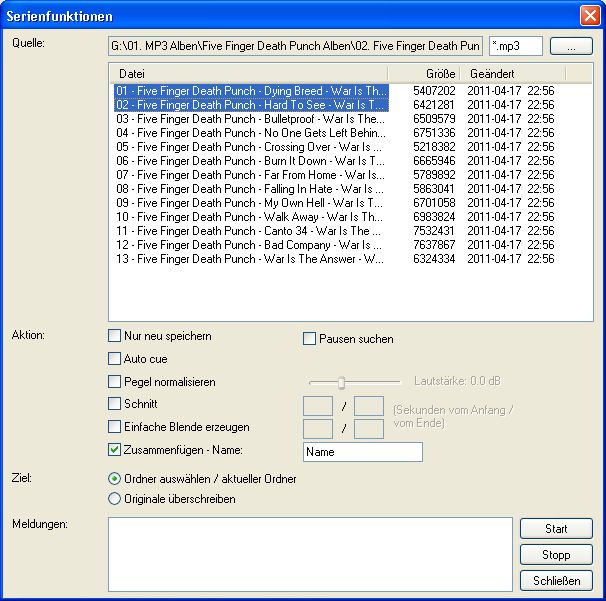Enable the Nur neu speichern checkbox

114,335
